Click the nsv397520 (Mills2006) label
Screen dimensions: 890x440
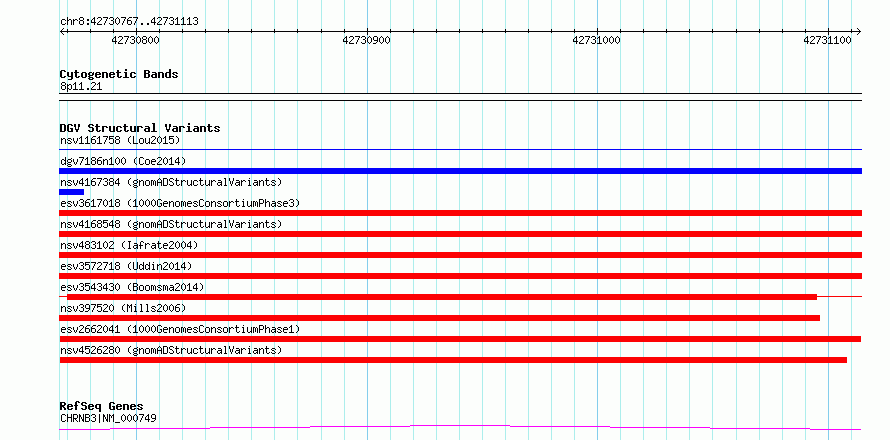click(x=123, y=308)
